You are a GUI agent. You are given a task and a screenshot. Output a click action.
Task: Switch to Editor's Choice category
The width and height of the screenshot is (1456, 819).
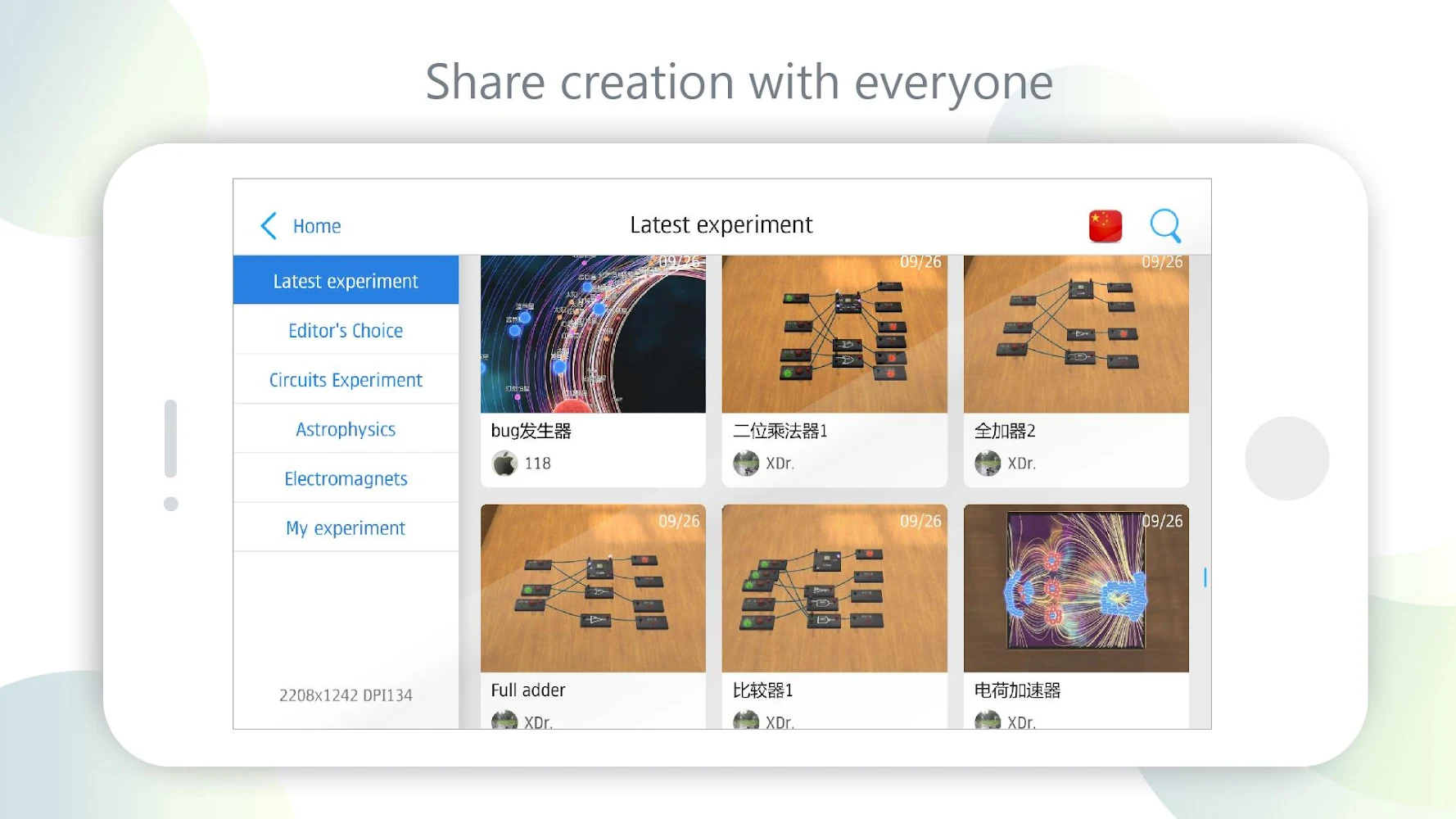[346, 330]
